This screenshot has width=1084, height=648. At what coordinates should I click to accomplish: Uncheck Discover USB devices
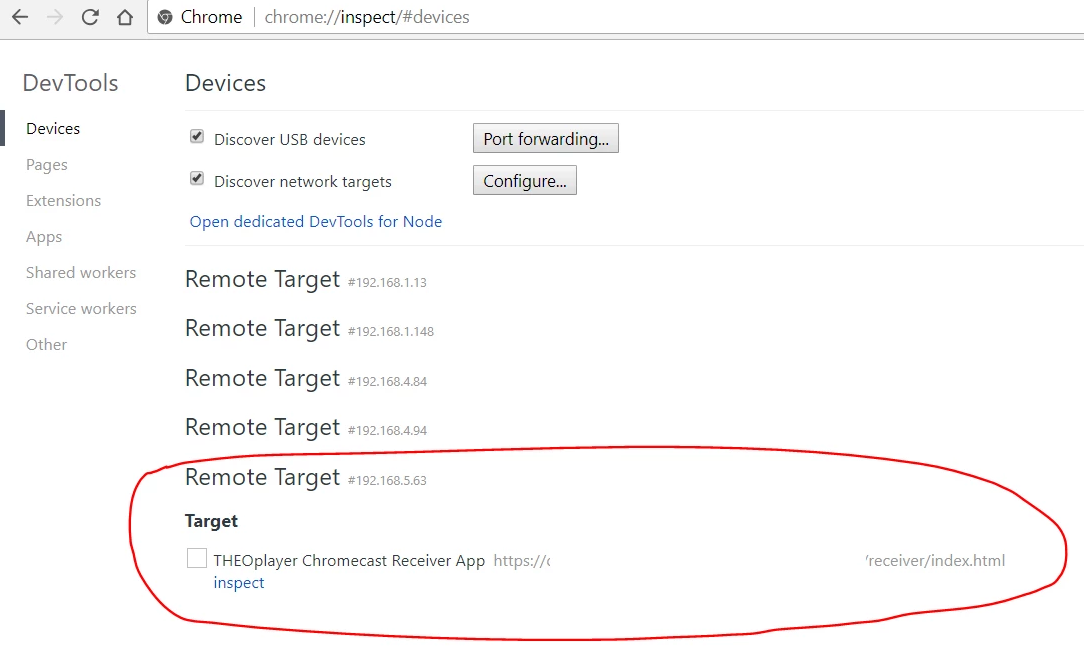click(197, 136)
